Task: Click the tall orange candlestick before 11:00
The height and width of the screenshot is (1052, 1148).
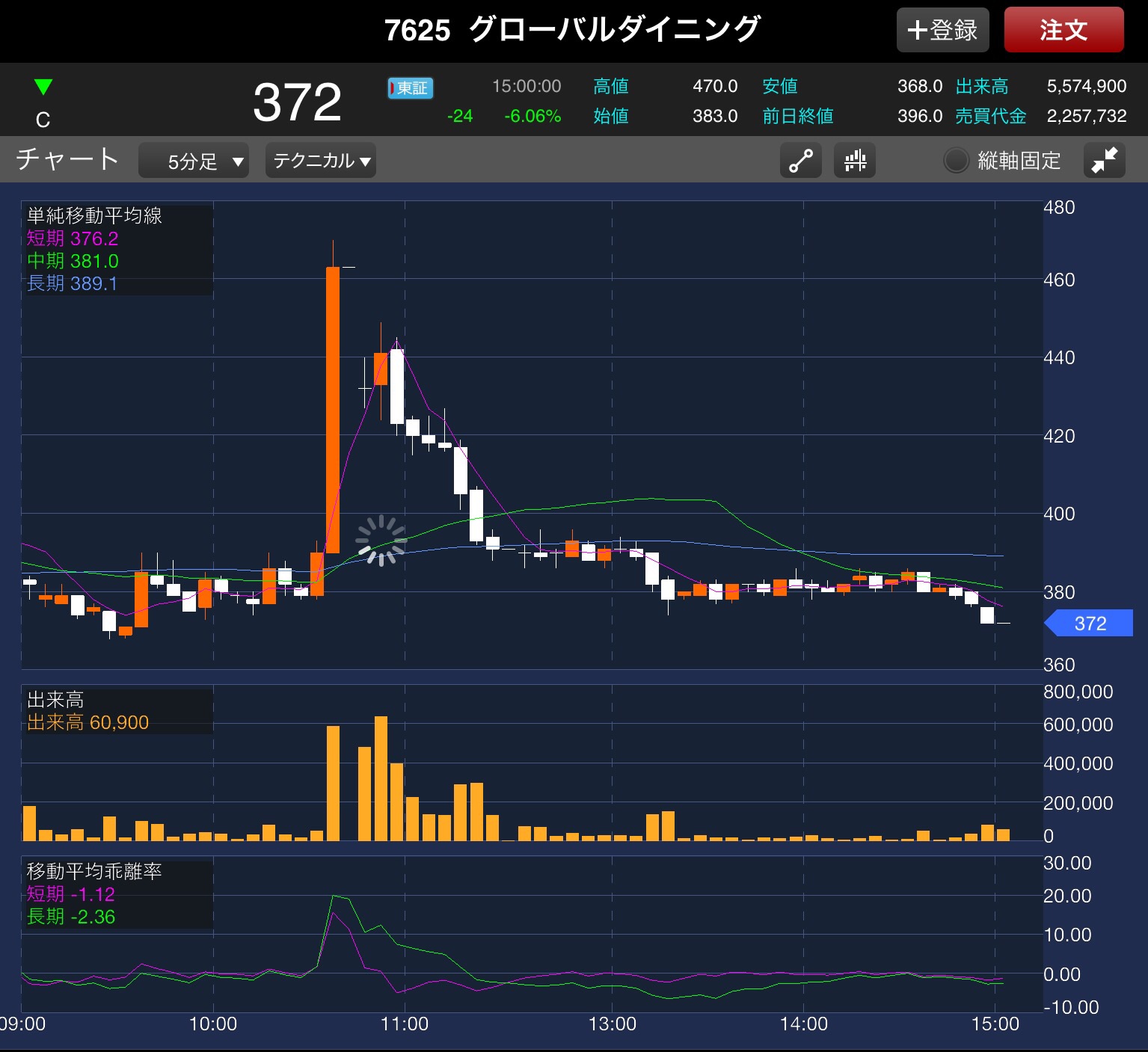Action: click(x=333, y=410)
